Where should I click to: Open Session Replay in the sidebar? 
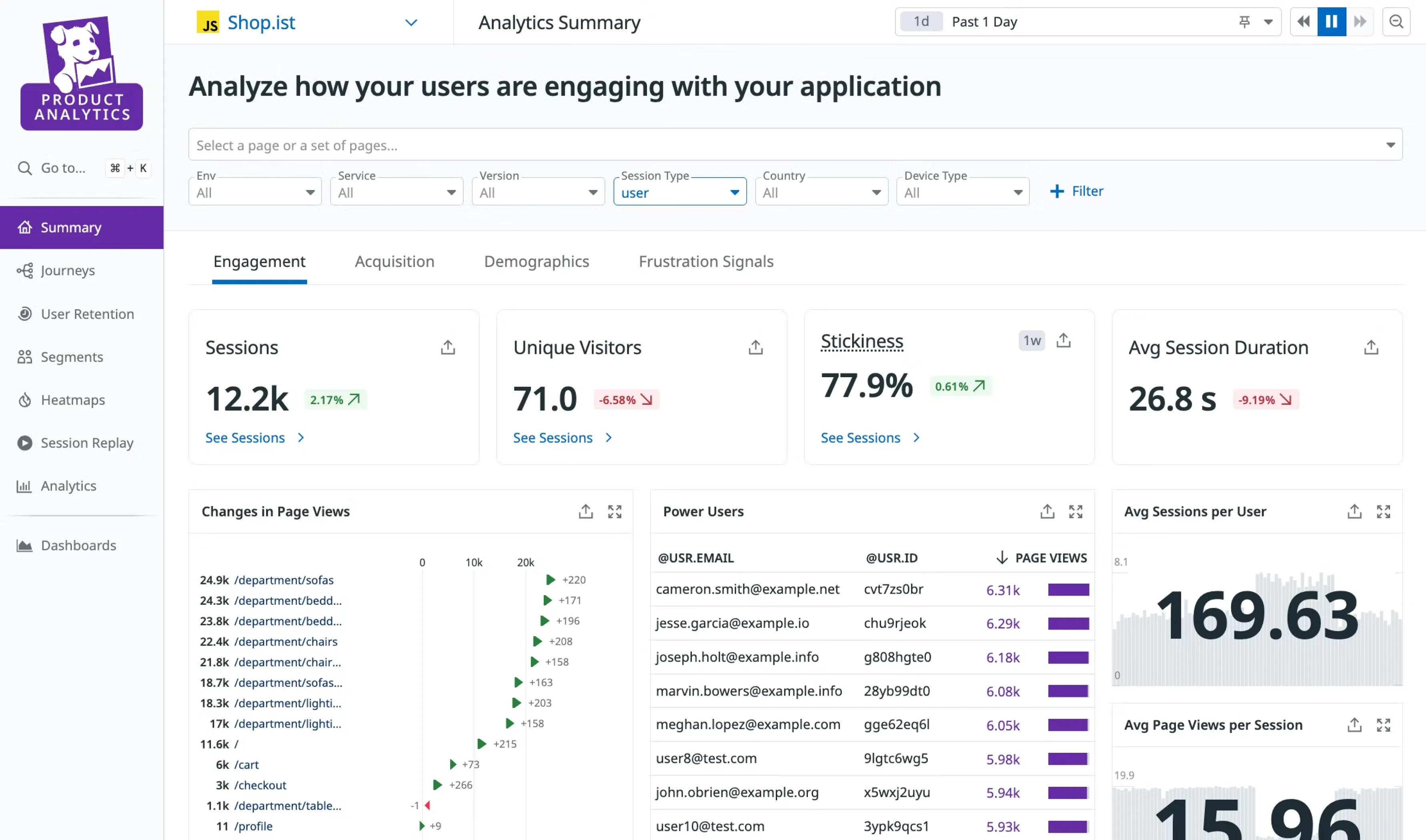pos(86,443)
